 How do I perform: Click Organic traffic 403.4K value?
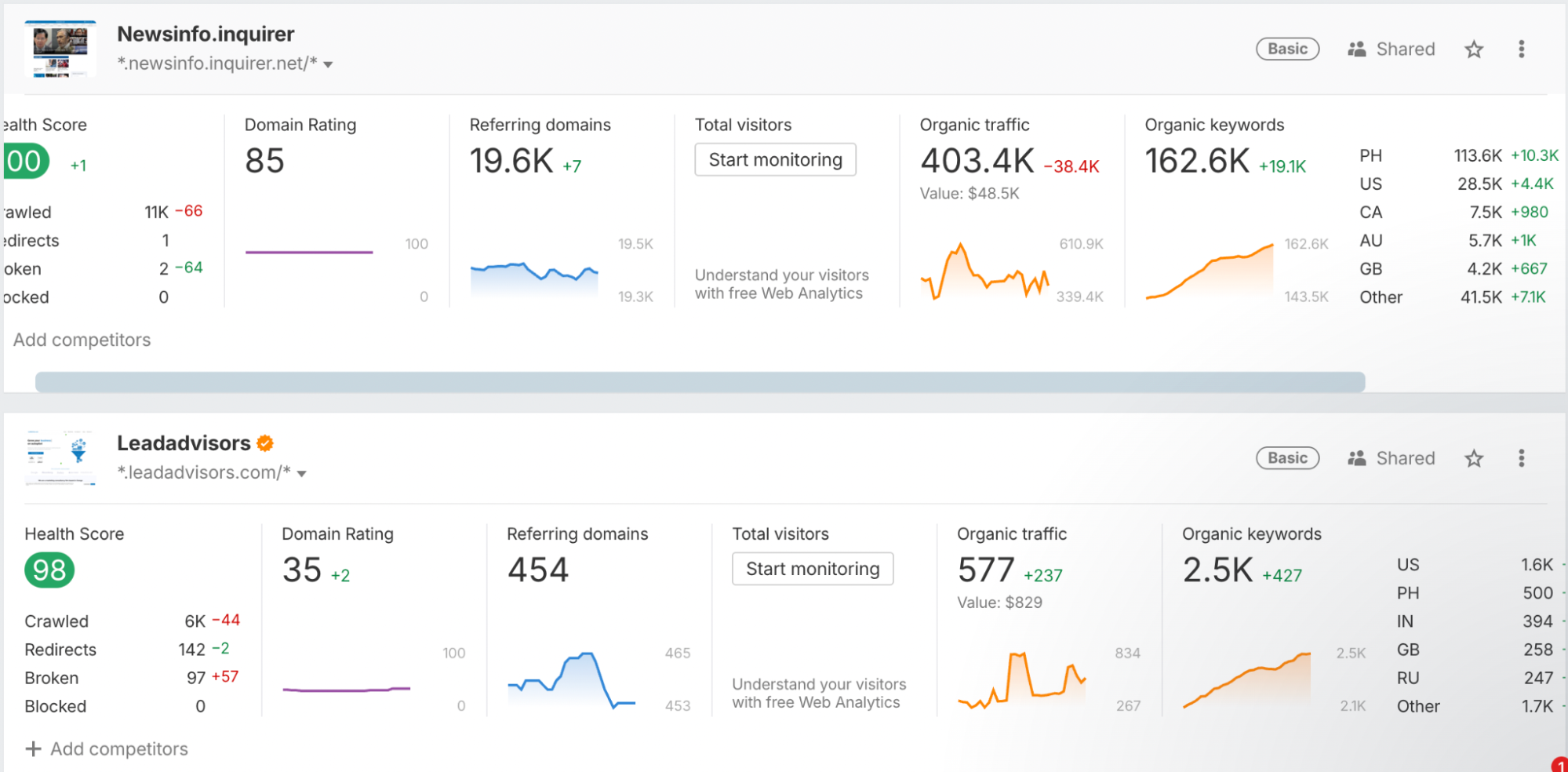pos(977,161)
